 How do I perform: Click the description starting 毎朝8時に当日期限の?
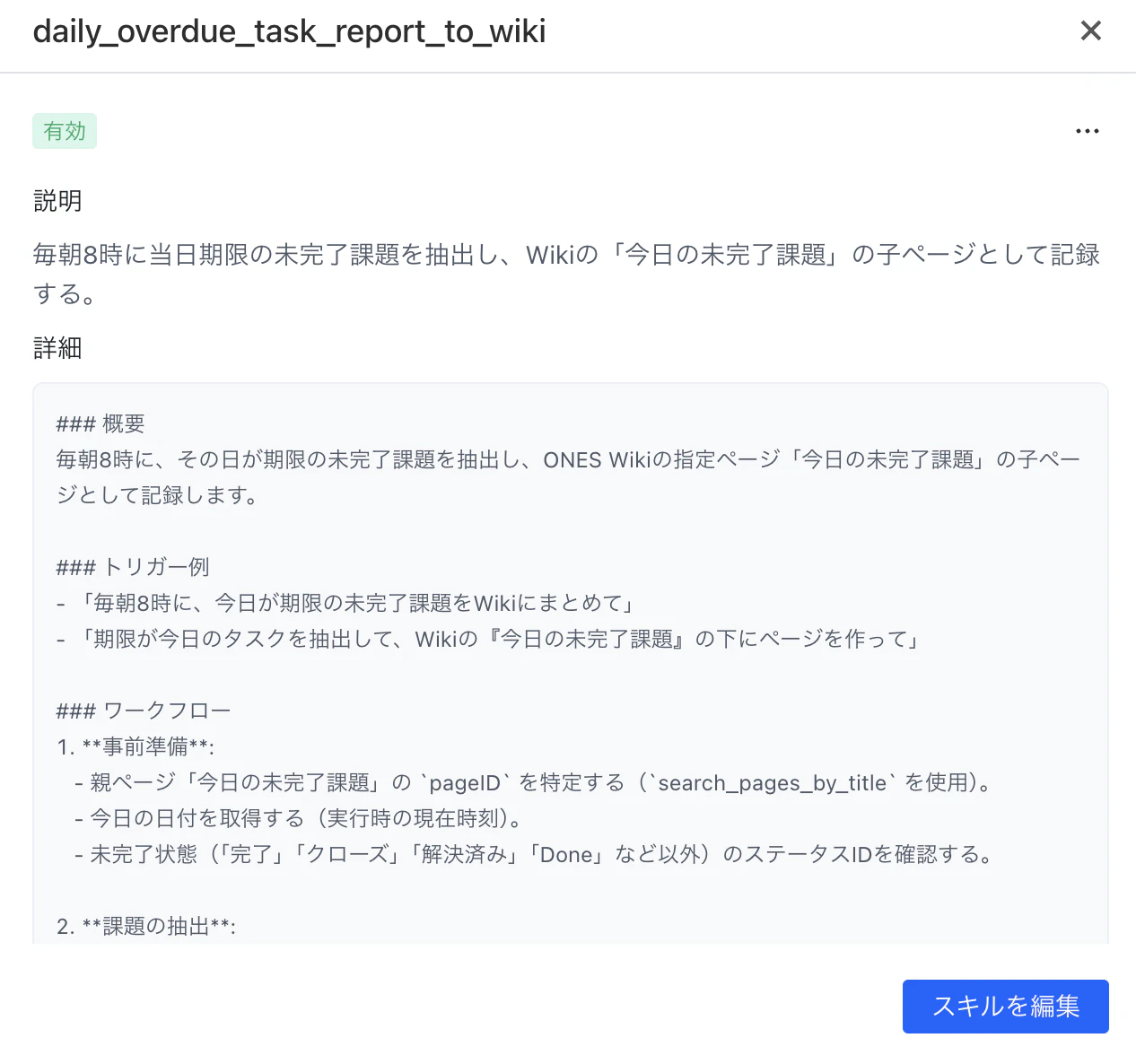coord(566,274)
